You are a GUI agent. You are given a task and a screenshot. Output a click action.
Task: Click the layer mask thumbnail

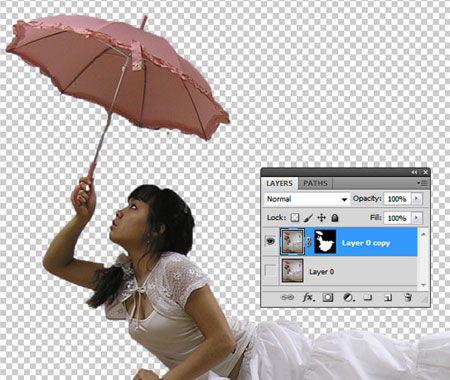325,242
